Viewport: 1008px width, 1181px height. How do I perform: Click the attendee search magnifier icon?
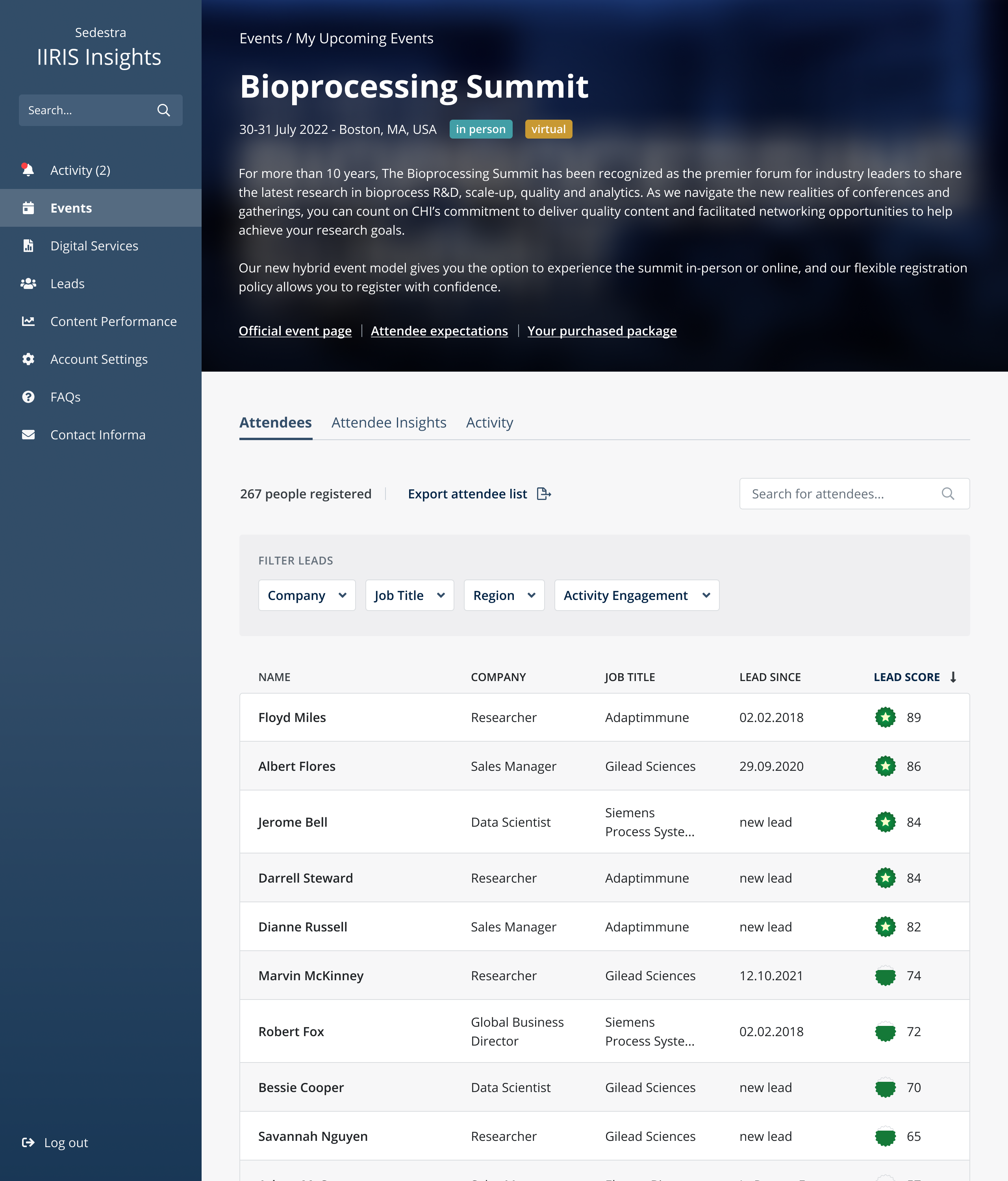click(x=948, y=494)
